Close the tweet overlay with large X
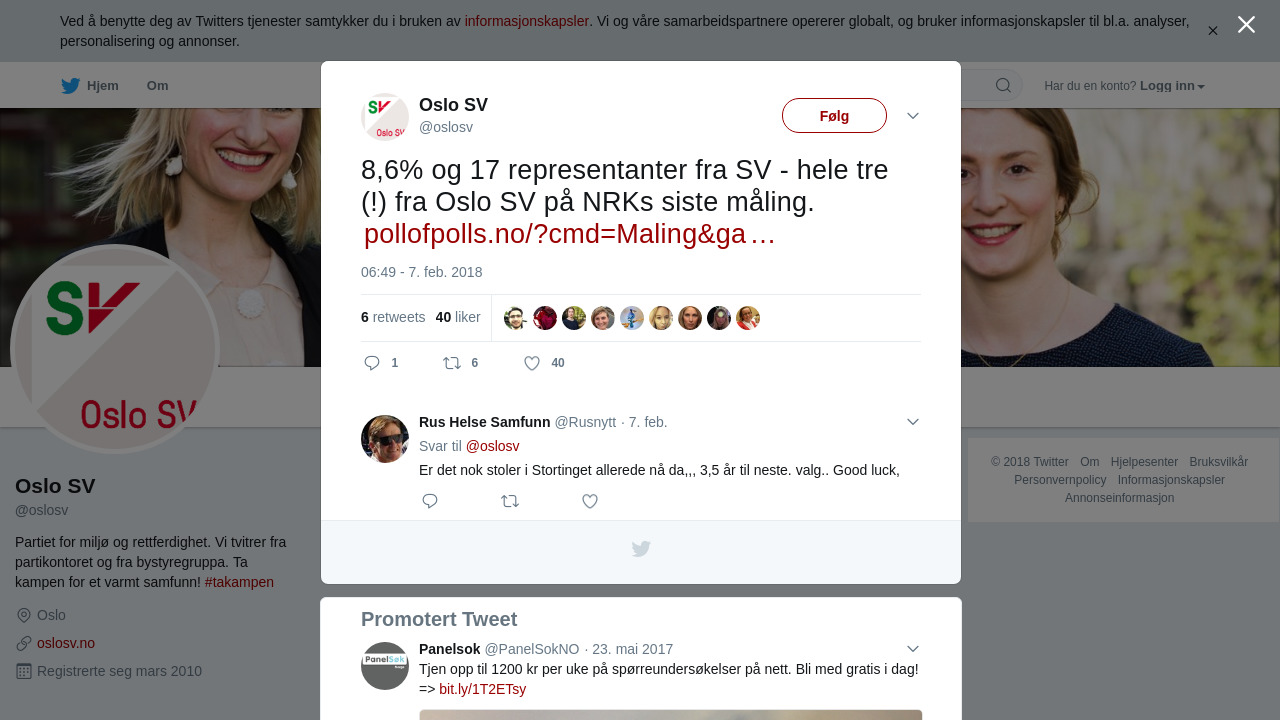 1246,24
